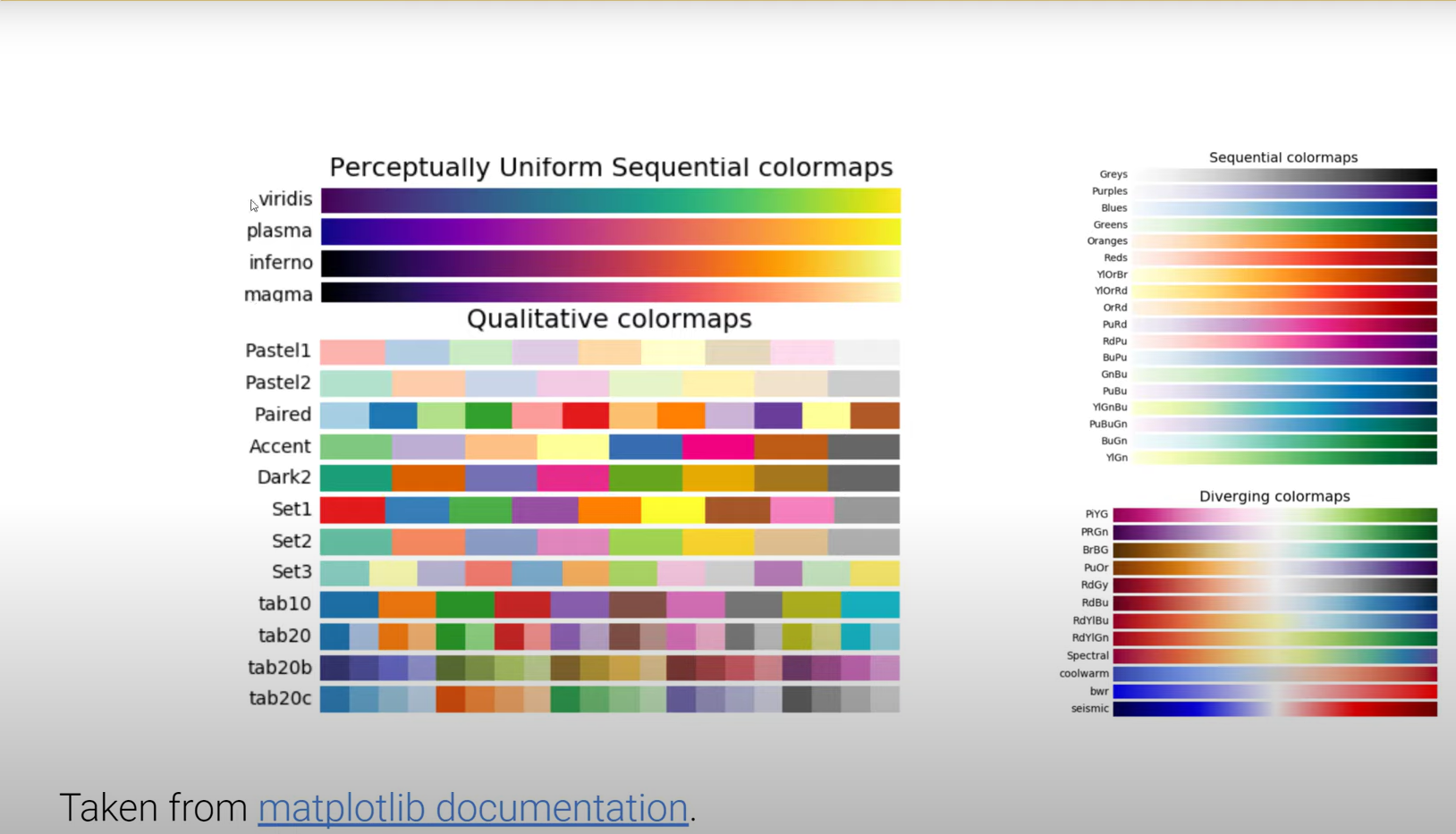1456x834 pixels.
Task: Choose the coolwarm diverging colormap bar
Action: (1274, 674)
